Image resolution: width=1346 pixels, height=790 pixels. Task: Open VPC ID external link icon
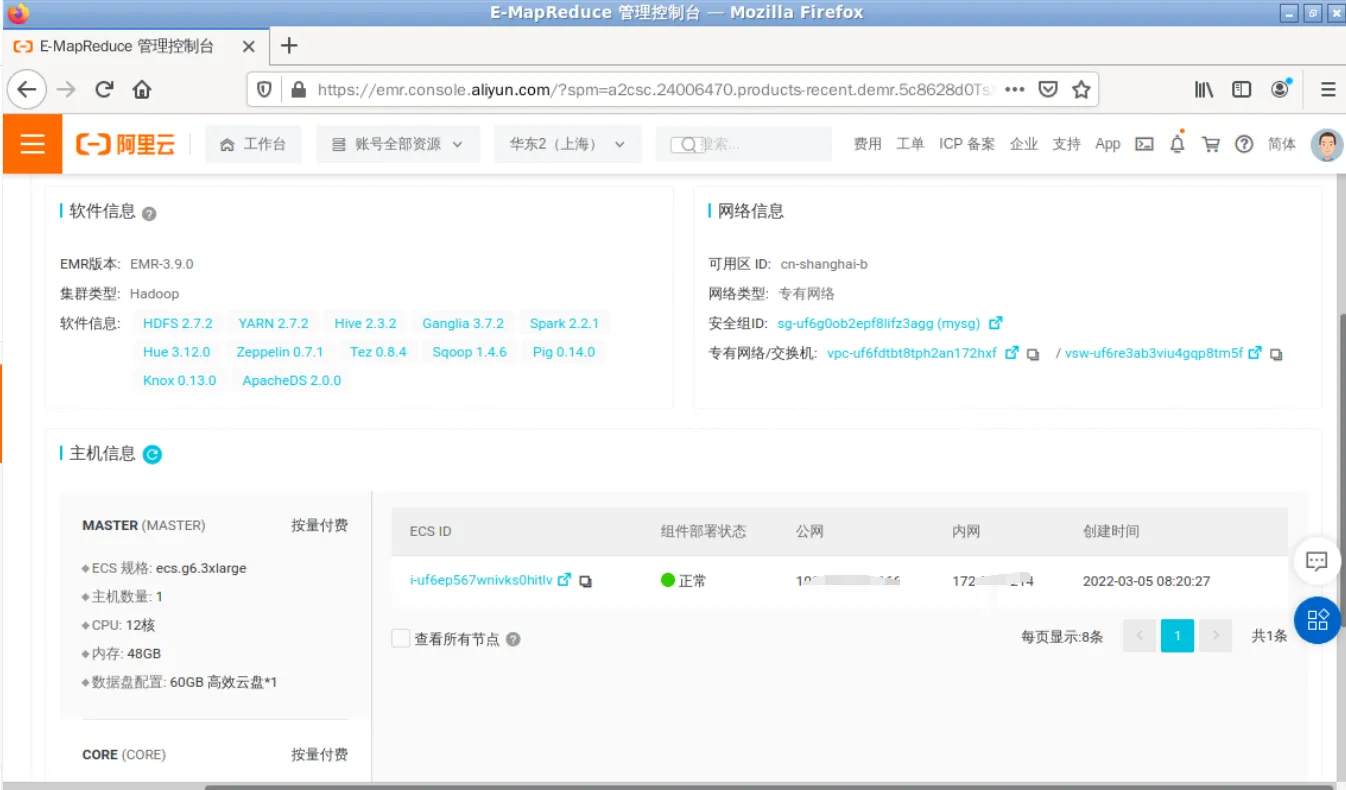pos(1012,352)
